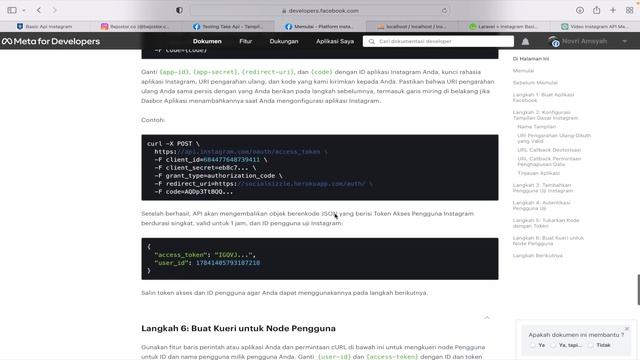
Task: Open the sidebar options dropdown arrow
Action: coord(24,10)
